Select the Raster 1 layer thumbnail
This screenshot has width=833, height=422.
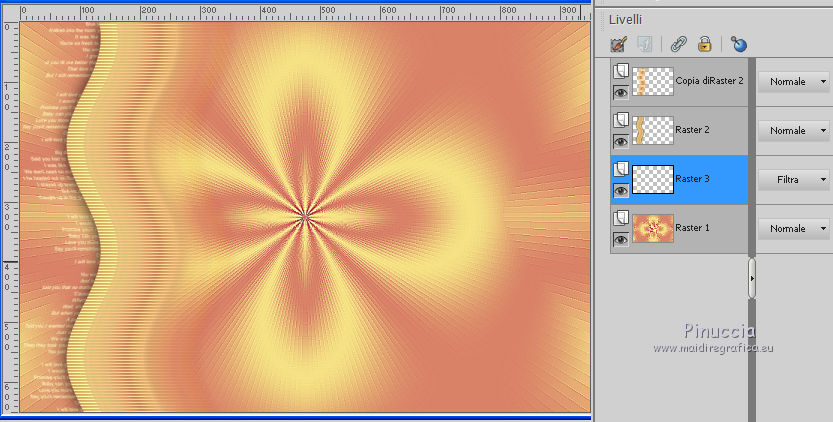click(x=653, y=228)
